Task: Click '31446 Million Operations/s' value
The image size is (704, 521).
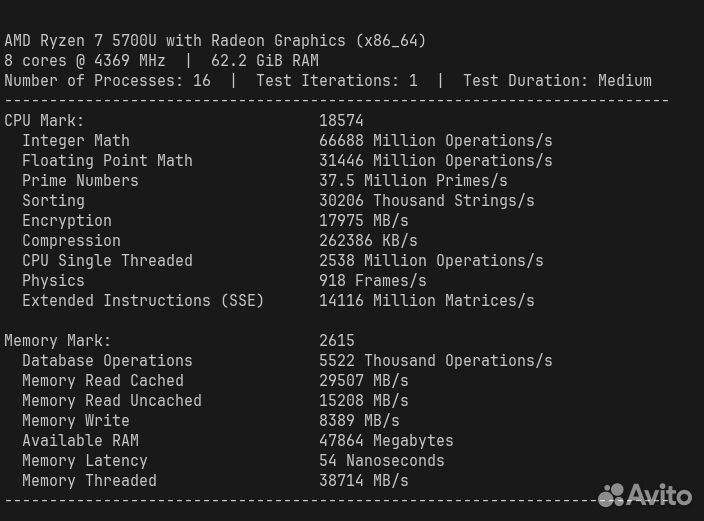Action: tap(436, 161)
